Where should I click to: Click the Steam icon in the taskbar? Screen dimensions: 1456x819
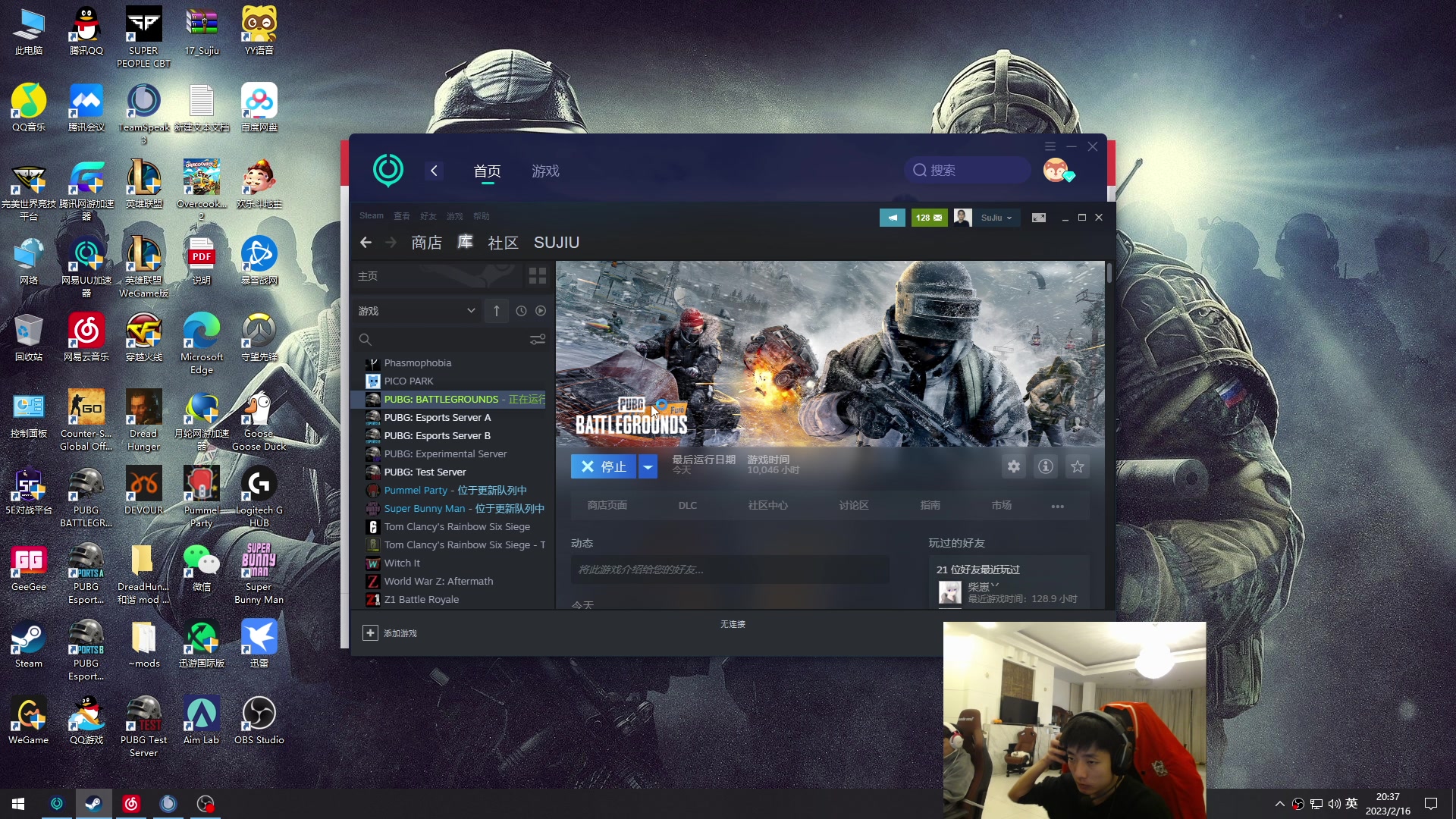[x=93, y=804]
